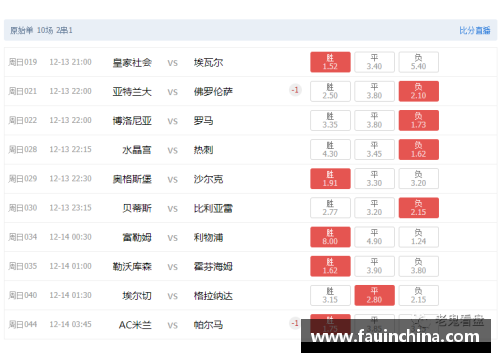The height and width of the screenshot is (362, 500).
Task: Select 胜 2.50 for 亚特兰大 match
Action: (330, 91)
